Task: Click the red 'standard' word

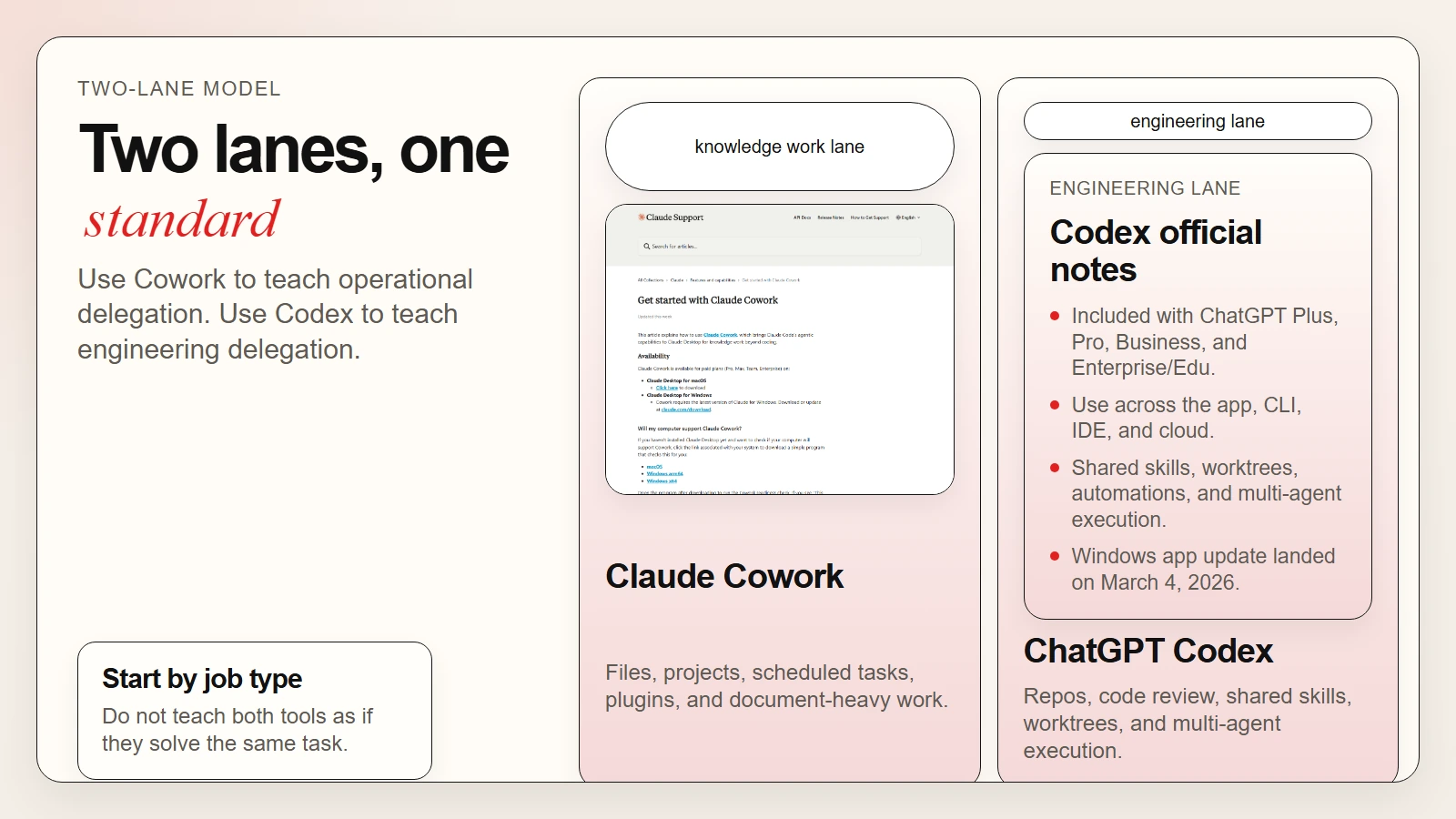Action: pyautogui.click(x=182, y=219)
